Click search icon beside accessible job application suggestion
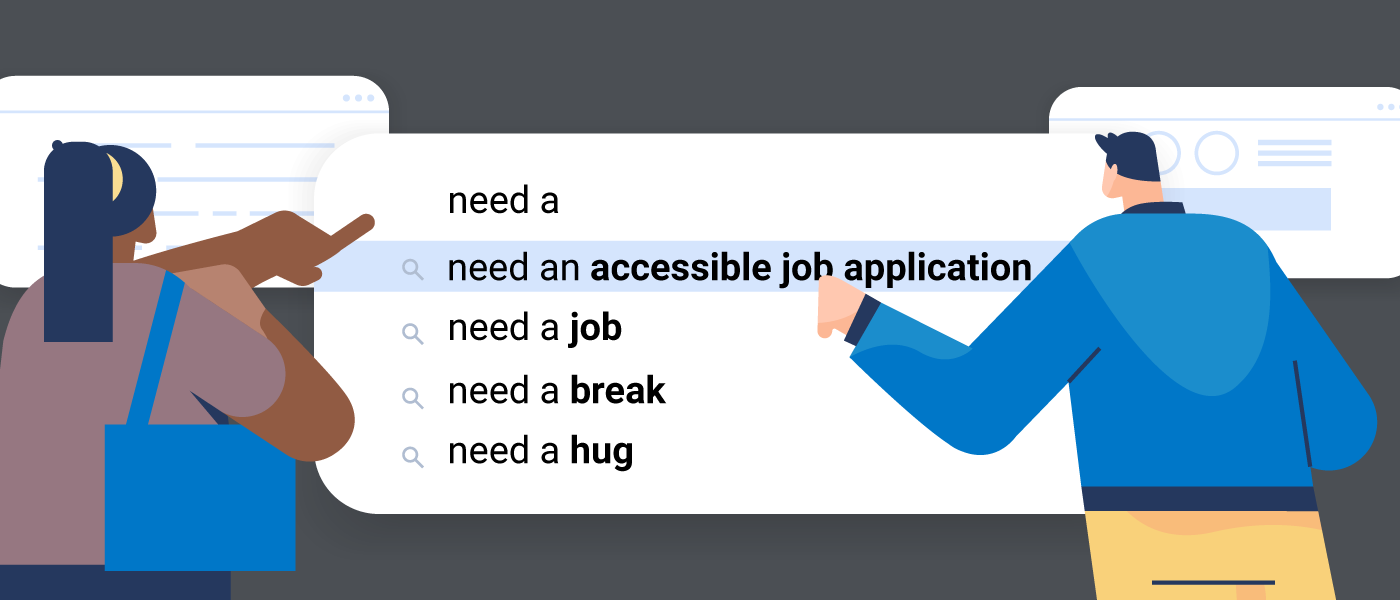The height and width of the screenshot is (600, 1400). [412, 269]
